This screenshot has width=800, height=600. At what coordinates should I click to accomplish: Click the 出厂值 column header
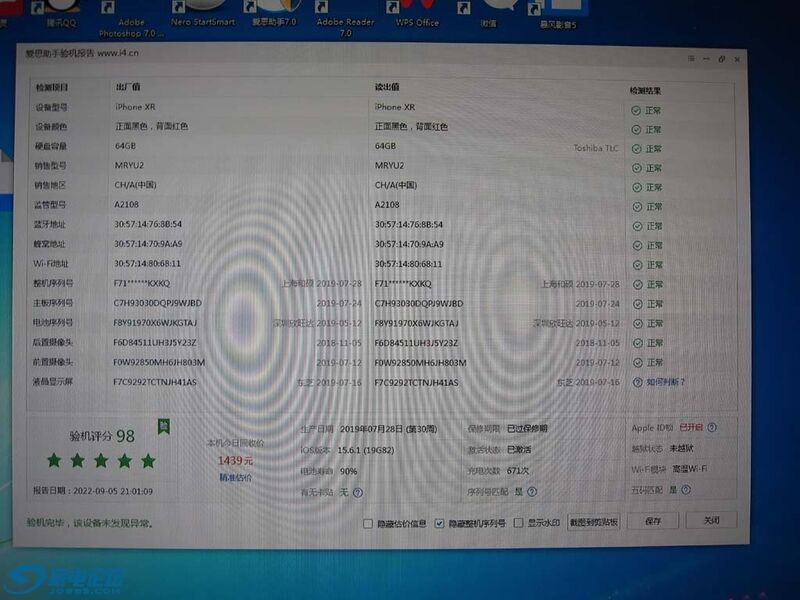point(128,87)
